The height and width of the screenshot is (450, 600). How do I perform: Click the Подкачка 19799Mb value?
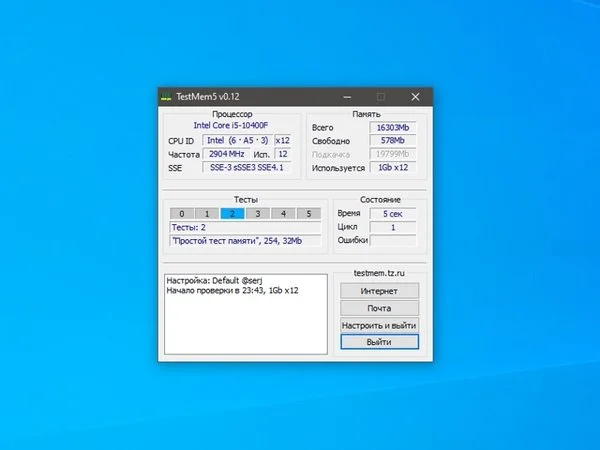[x=393, y=154]
